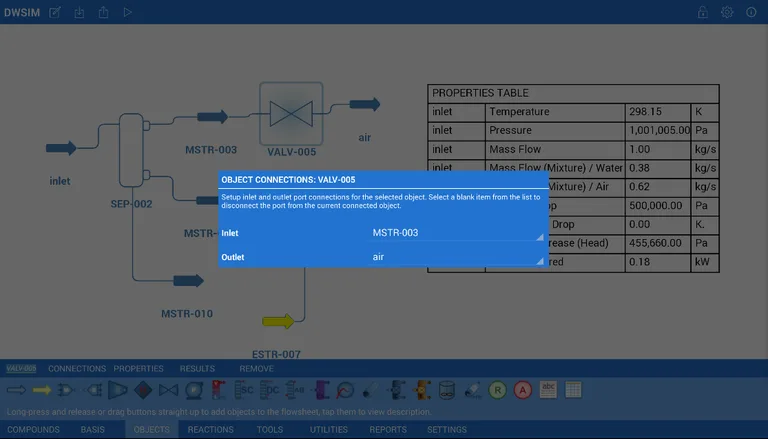Image resolution: width=768 pixels, height=439 pixels.
Task: Select the Property Table grid tool
Action: point(573,390)
